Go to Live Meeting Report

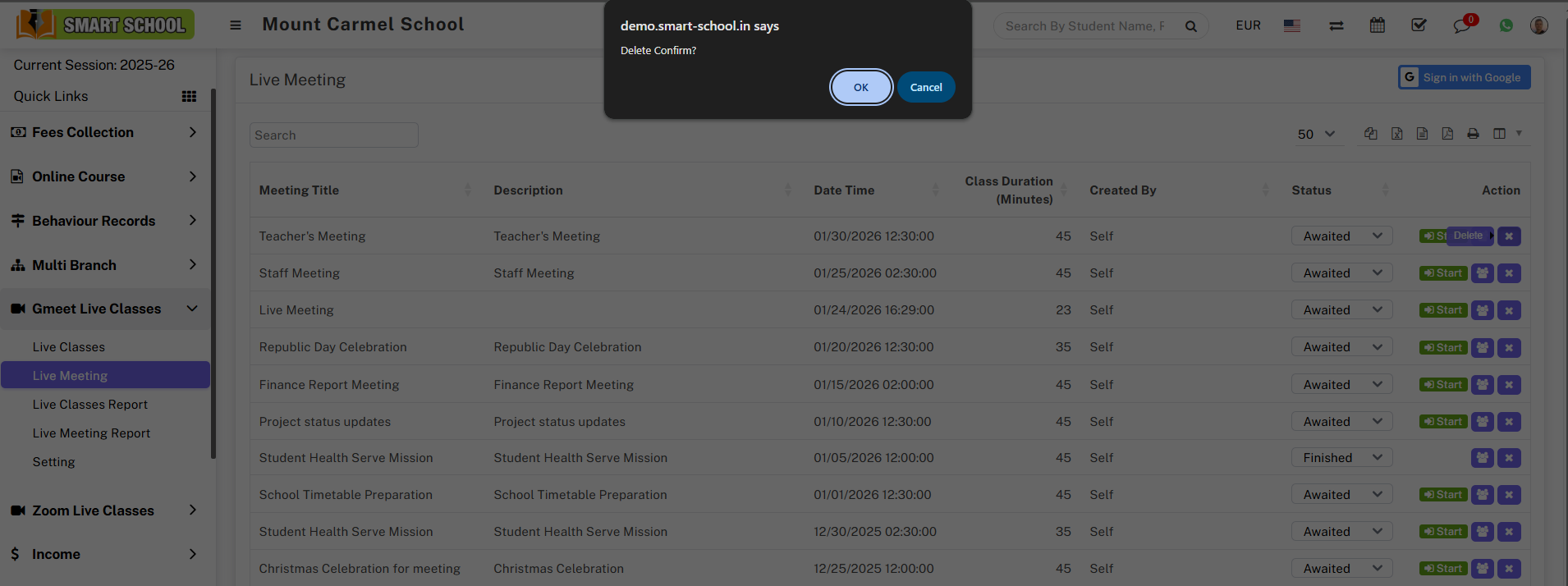pyautogui.click(x=91, y=433)
